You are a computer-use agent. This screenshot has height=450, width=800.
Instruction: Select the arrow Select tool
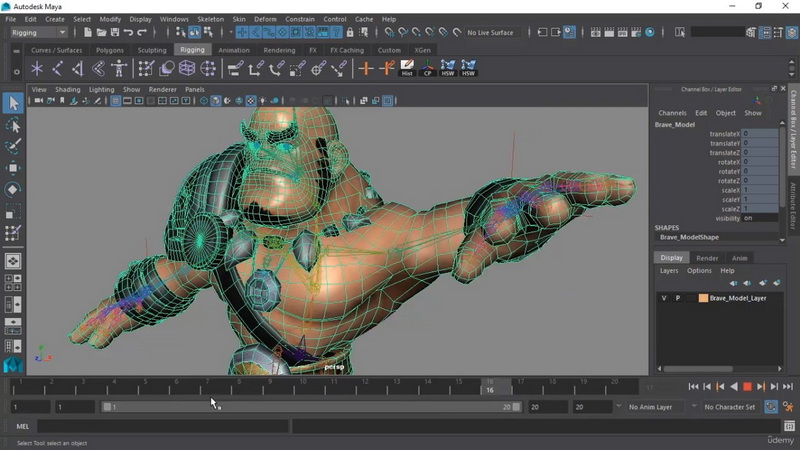(x=13, y=104)
